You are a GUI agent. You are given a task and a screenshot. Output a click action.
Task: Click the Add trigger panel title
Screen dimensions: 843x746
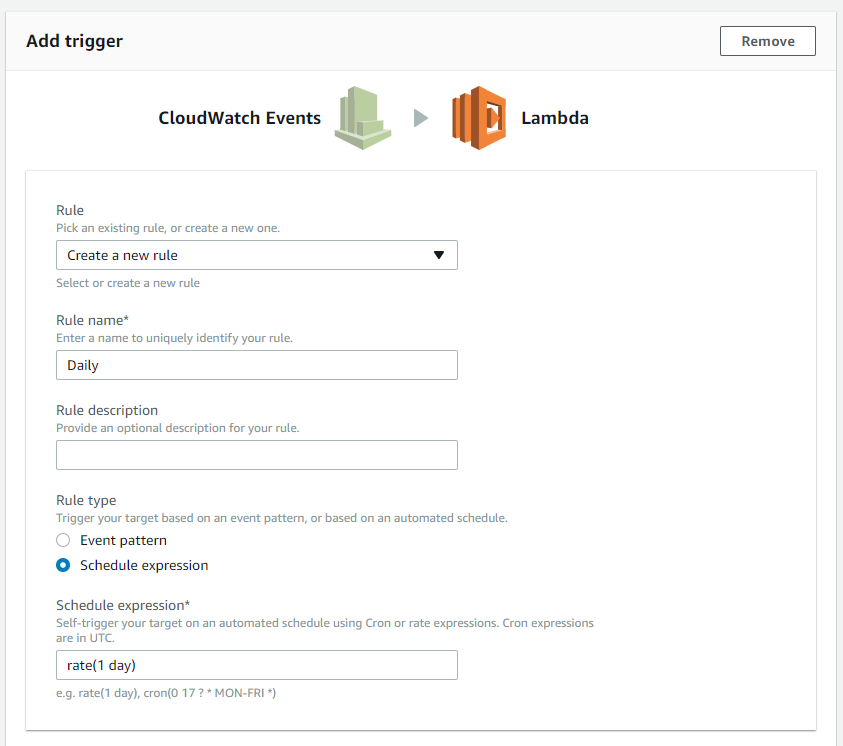75,41
